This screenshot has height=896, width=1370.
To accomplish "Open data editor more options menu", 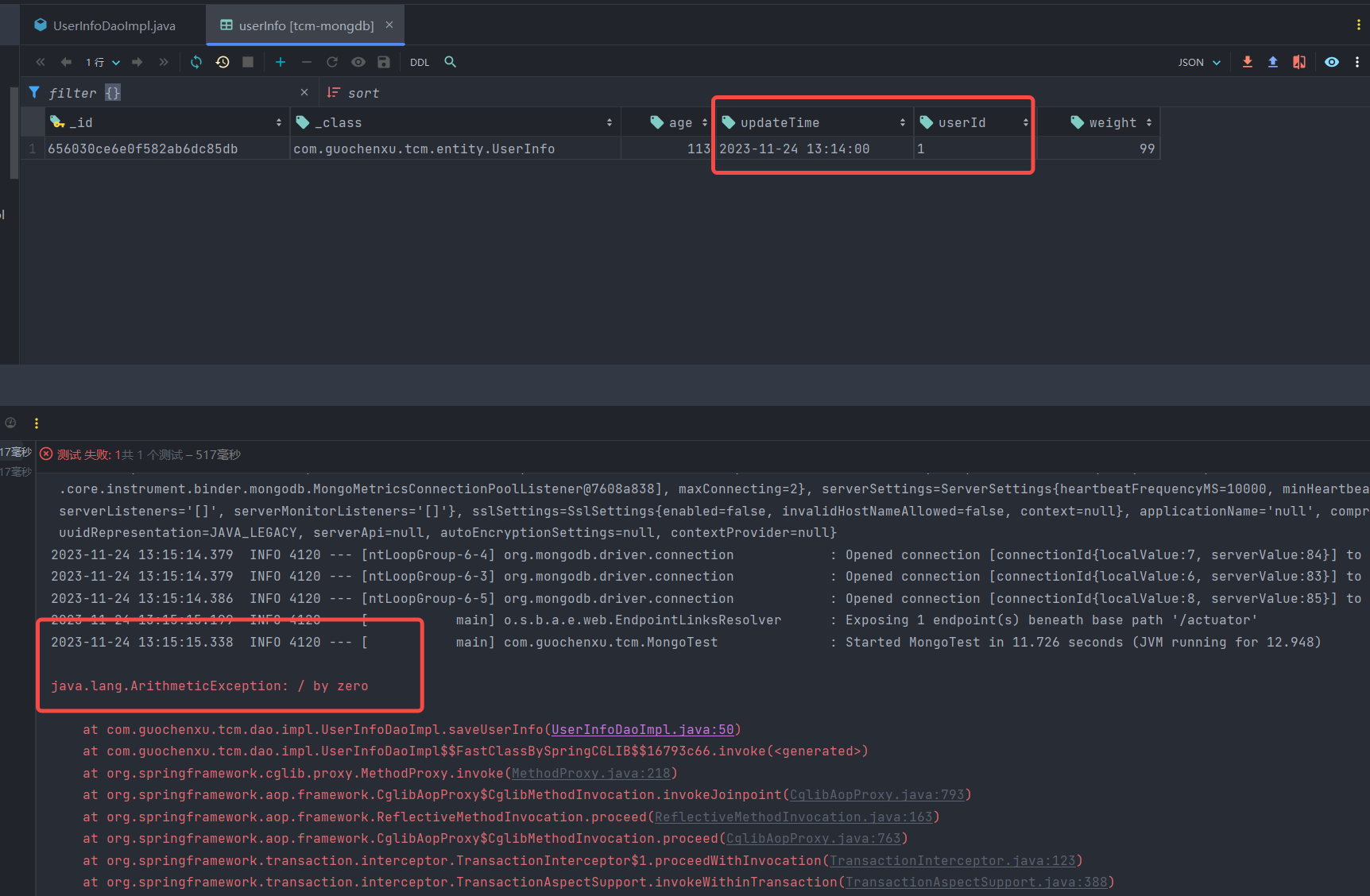I will pos(1357,62).
